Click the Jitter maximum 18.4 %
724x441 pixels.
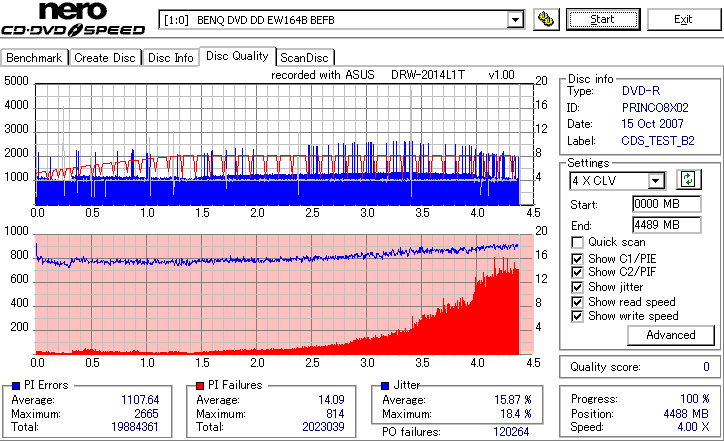[516, 414]
